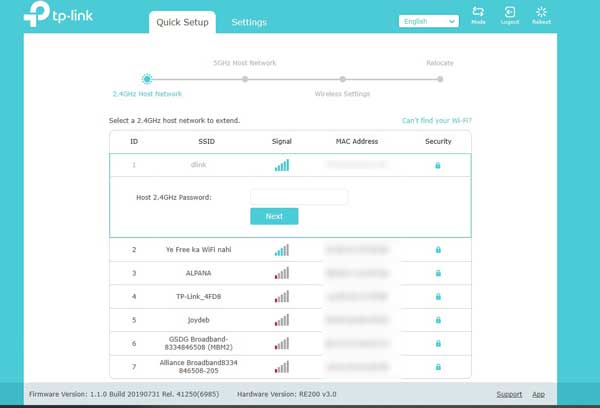Click signal bars in joydeb row
This screenshot has height=408, width=600.
282,320
